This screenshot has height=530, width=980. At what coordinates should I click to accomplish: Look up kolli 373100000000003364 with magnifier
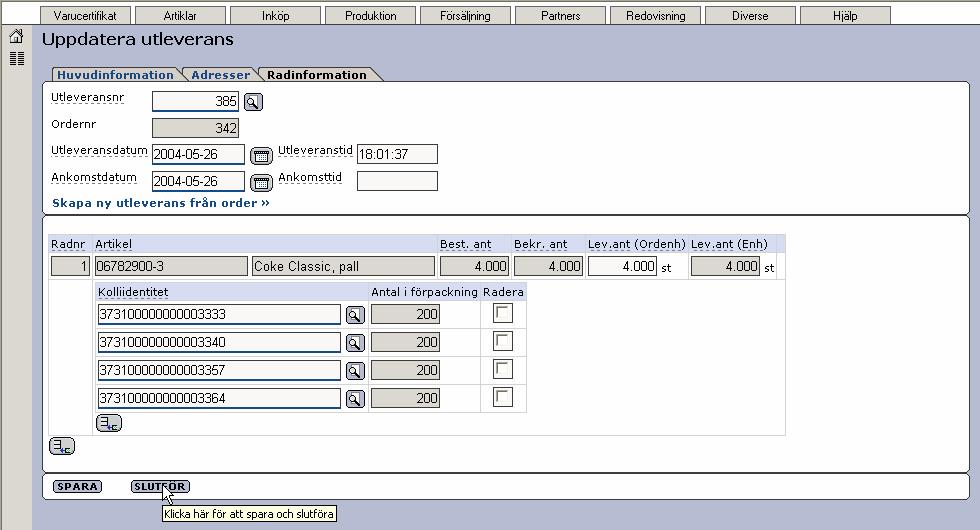click(x=355, y=399)
